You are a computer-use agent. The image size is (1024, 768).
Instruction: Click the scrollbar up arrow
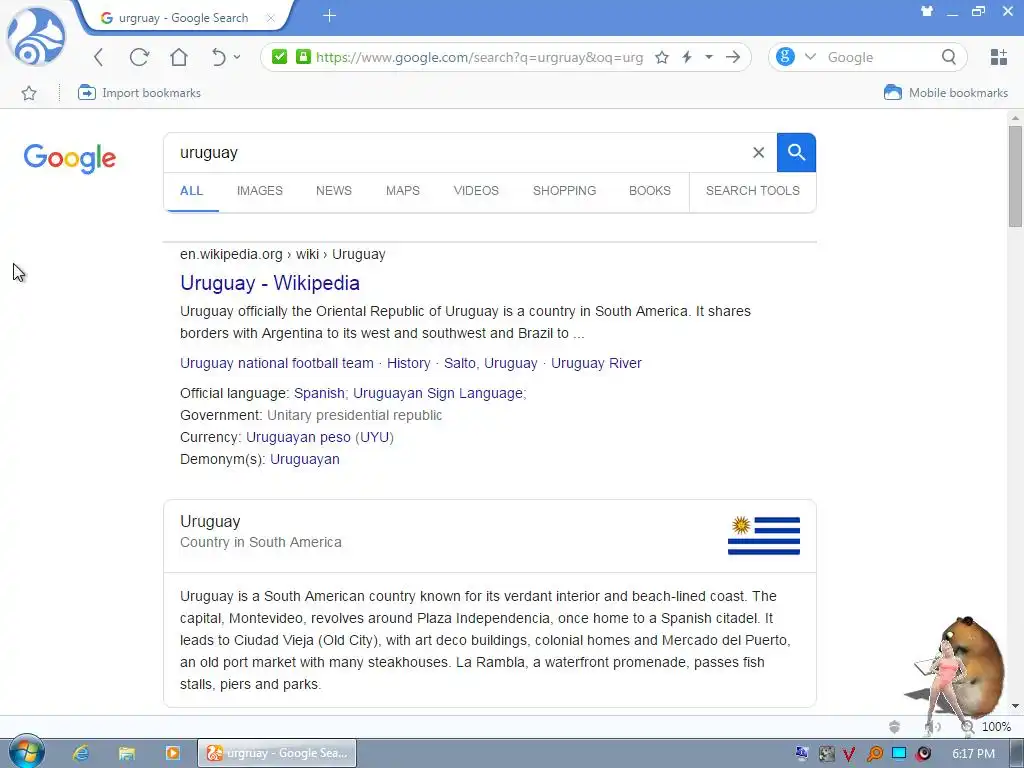tap(1015, 118)
